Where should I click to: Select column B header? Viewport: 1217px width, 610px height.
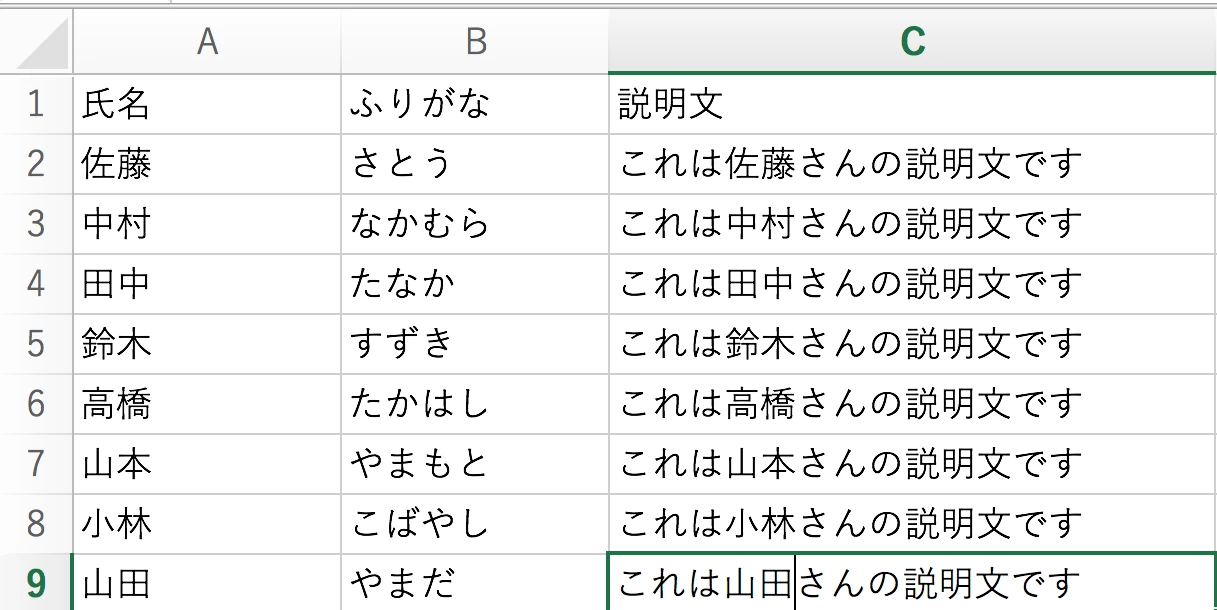click(475, 42)
